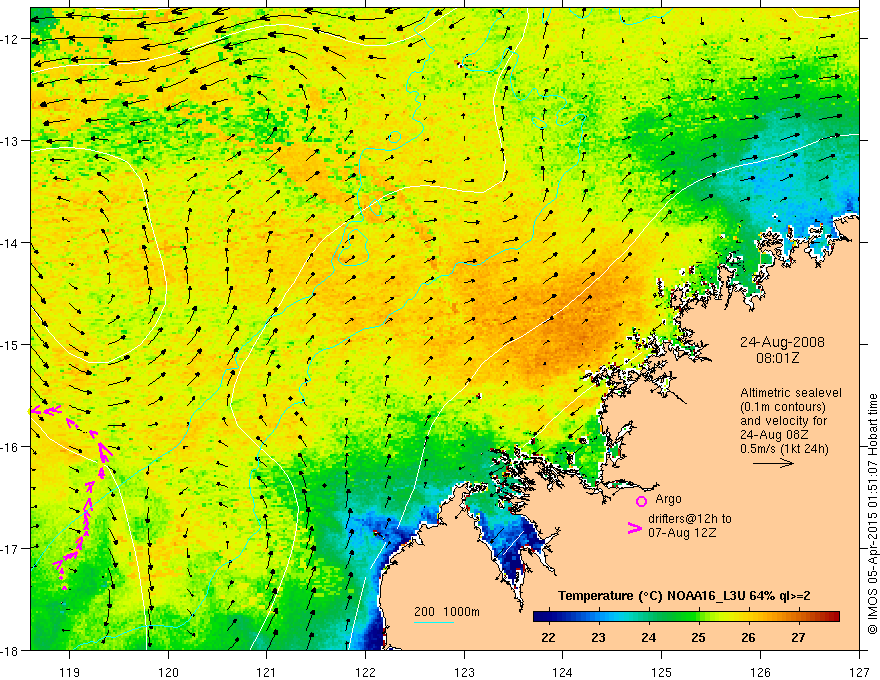The image size is (880, 680).
Task: Click the '0.5m/s (1kt 24h)' scale text
Action: click(x=784, y=449)
